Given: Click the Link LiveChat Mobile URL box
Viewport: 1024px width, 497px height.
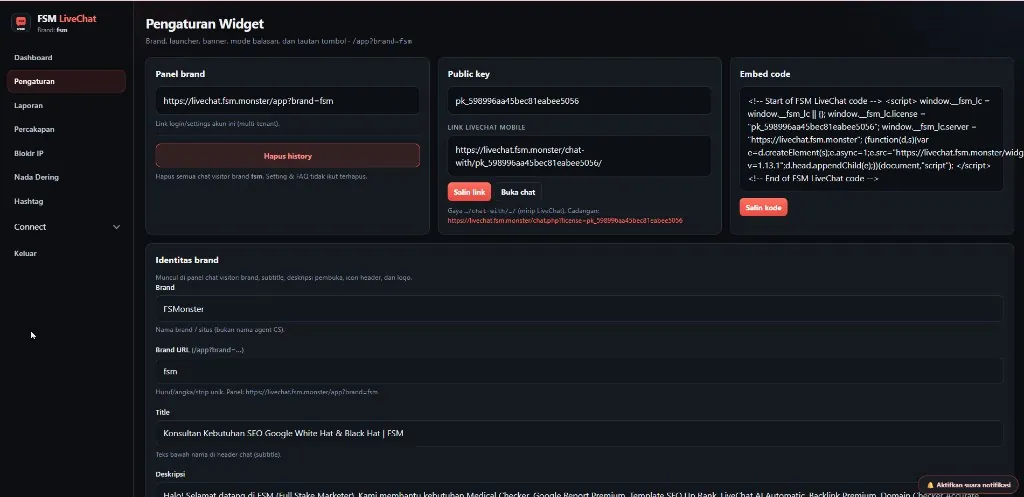Looking at the screenshot, I should point(579,156).
